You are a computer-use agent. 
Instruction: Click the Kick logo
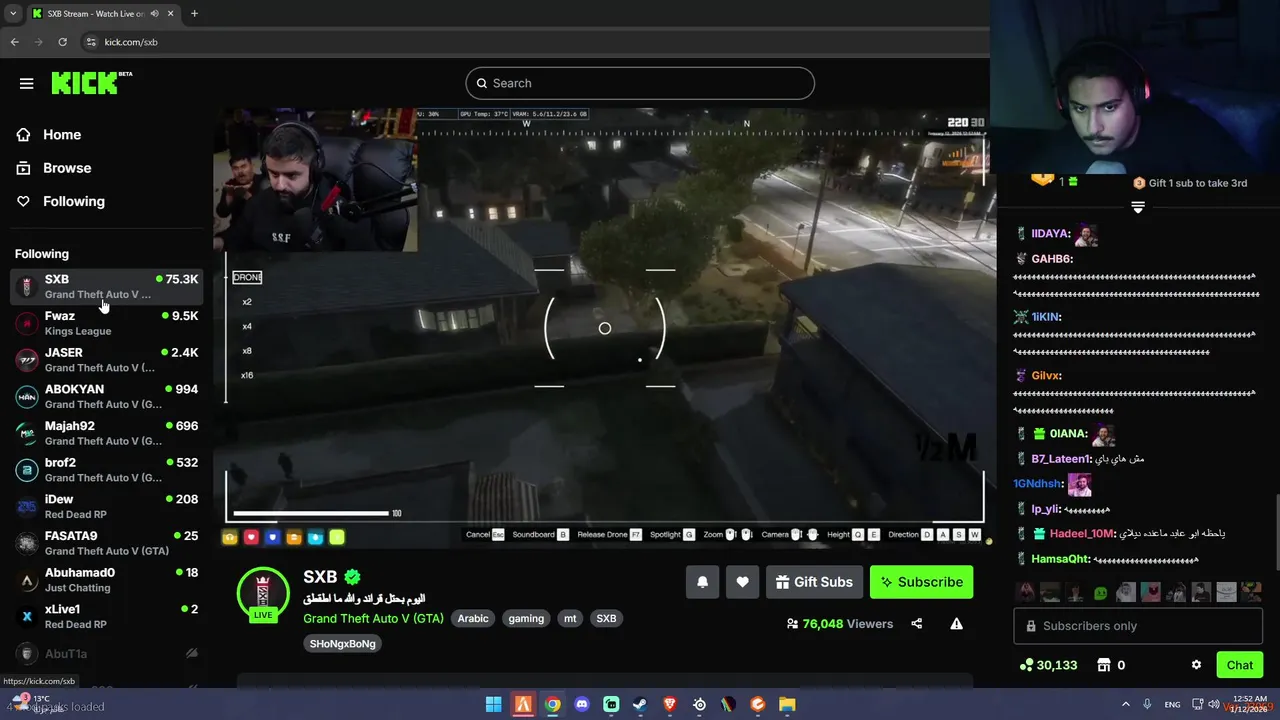[91, 83]
